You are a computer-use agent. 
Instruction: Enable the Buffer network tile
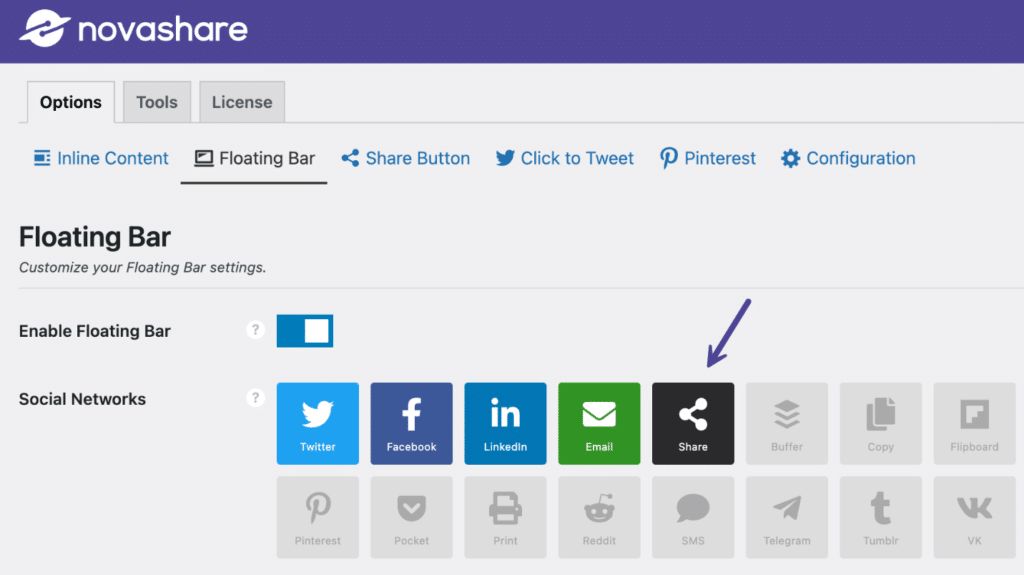coord(787,423)
